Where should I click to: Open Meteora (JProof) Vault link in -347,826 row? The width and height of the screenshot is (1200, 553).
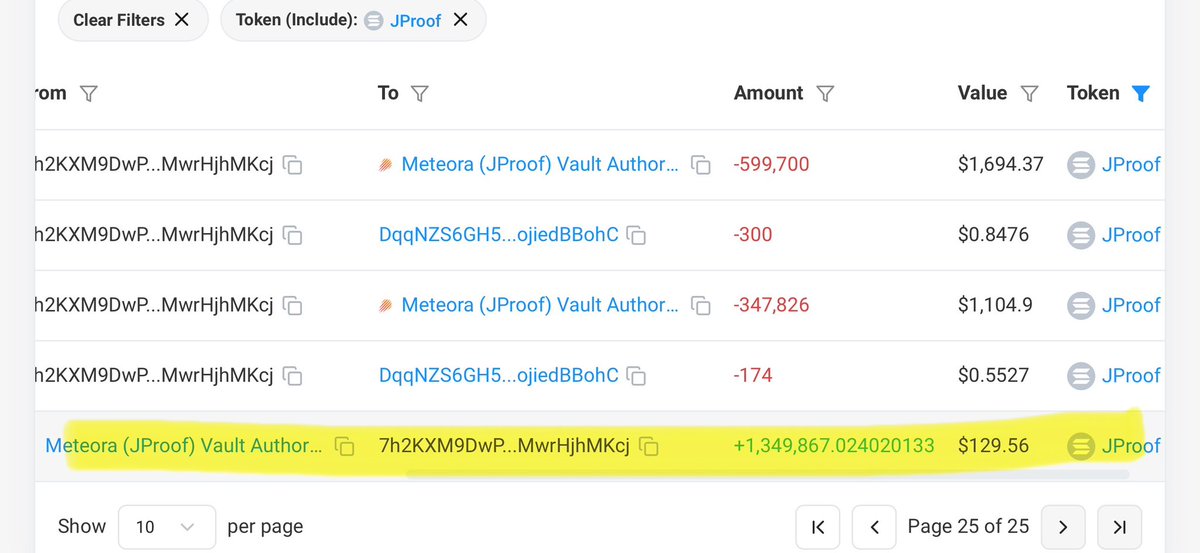(x=540, y=305)
